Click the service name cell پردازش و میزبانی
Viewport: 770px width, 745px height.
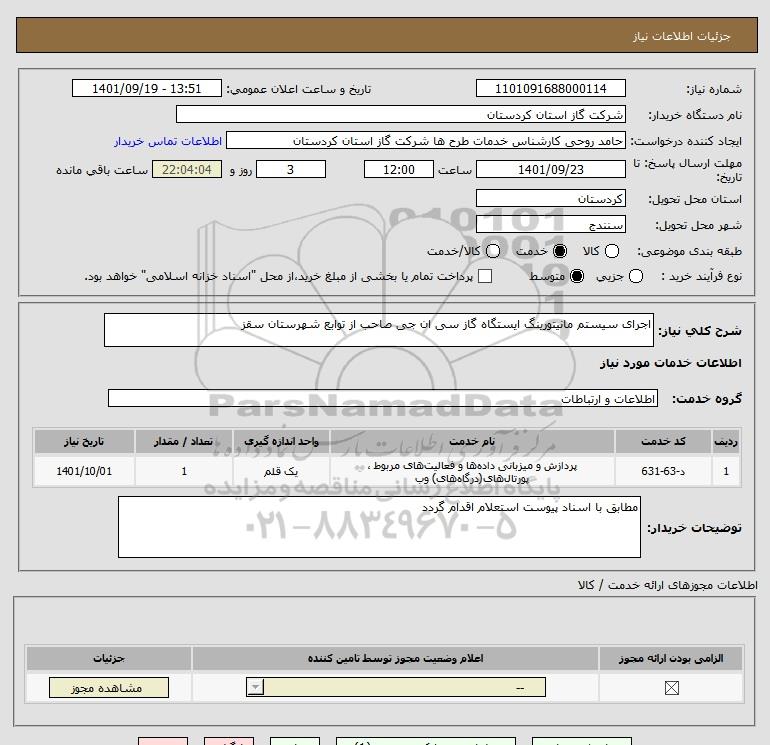tap(472, 471)
